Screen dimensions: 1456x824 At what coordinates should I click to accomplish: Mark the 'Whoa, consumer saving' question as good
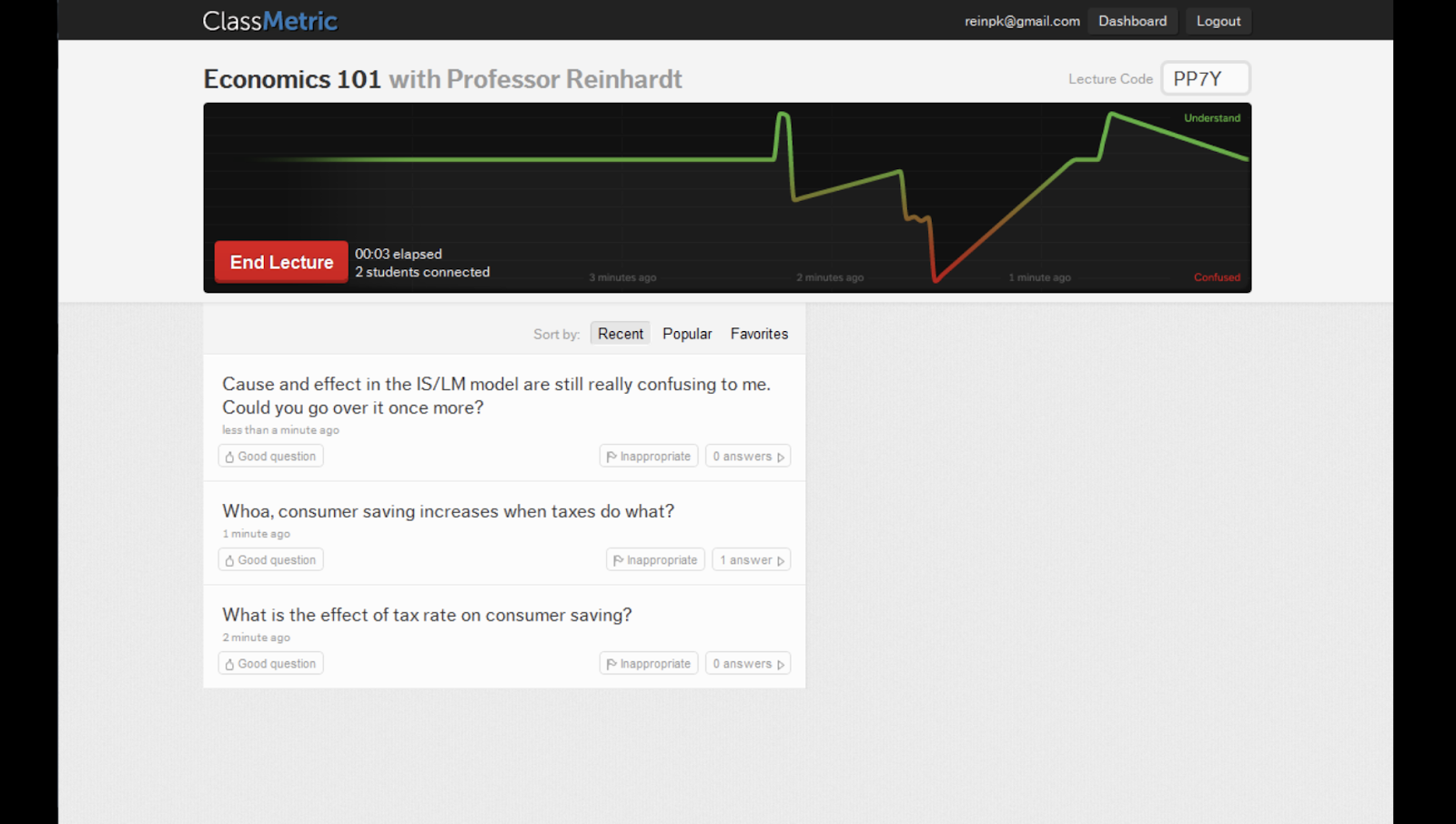(x=271, y=560)
